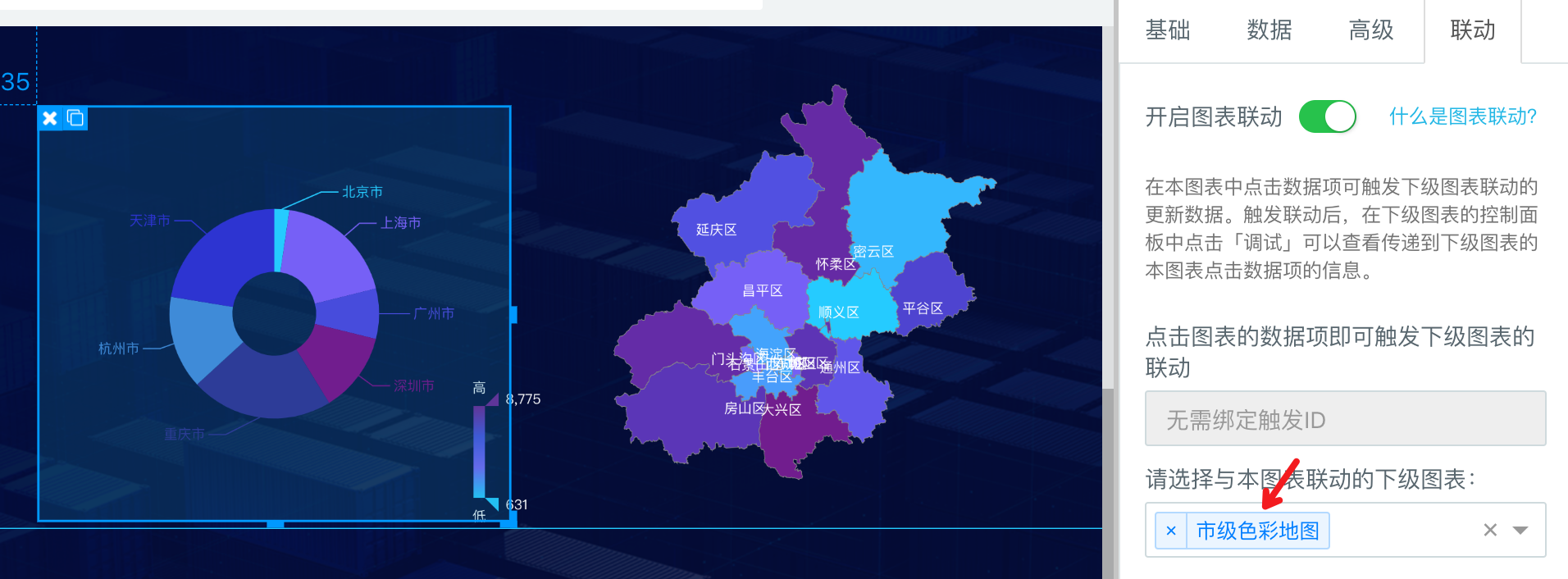1568x579 pixels.
Task: Select the 联动 tab
Action: [x=1473, y=30]
